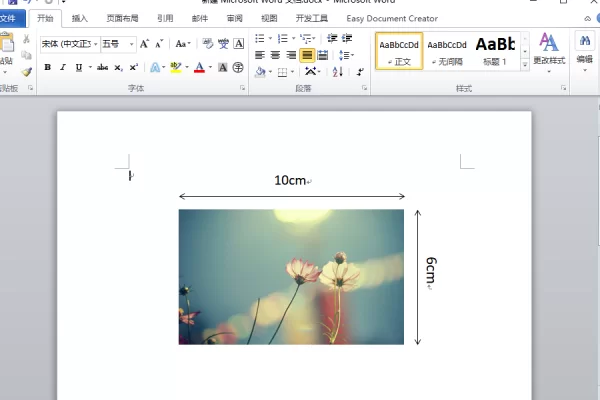This screenshot has width=600, height=400.
Task: Expand the font size dropdown
Action: pos(131,44)
